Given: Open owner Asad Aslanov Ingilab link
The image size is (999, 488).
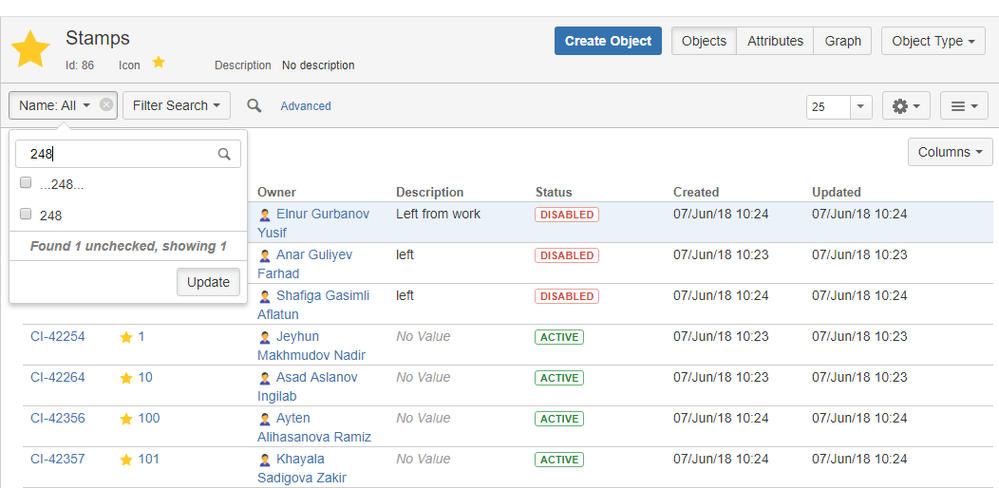Looking at the screenshot, I should (x=308, y=386).
